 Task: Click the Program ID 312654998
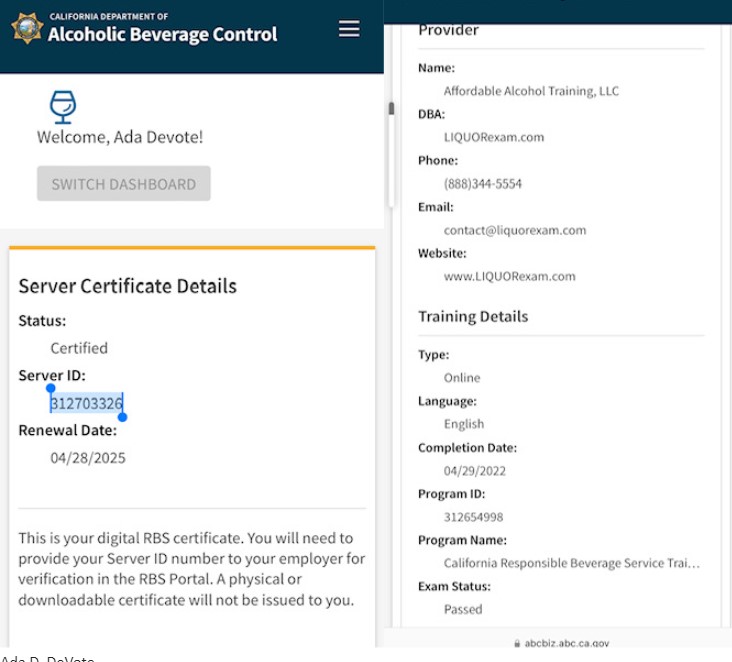point(473,517)
